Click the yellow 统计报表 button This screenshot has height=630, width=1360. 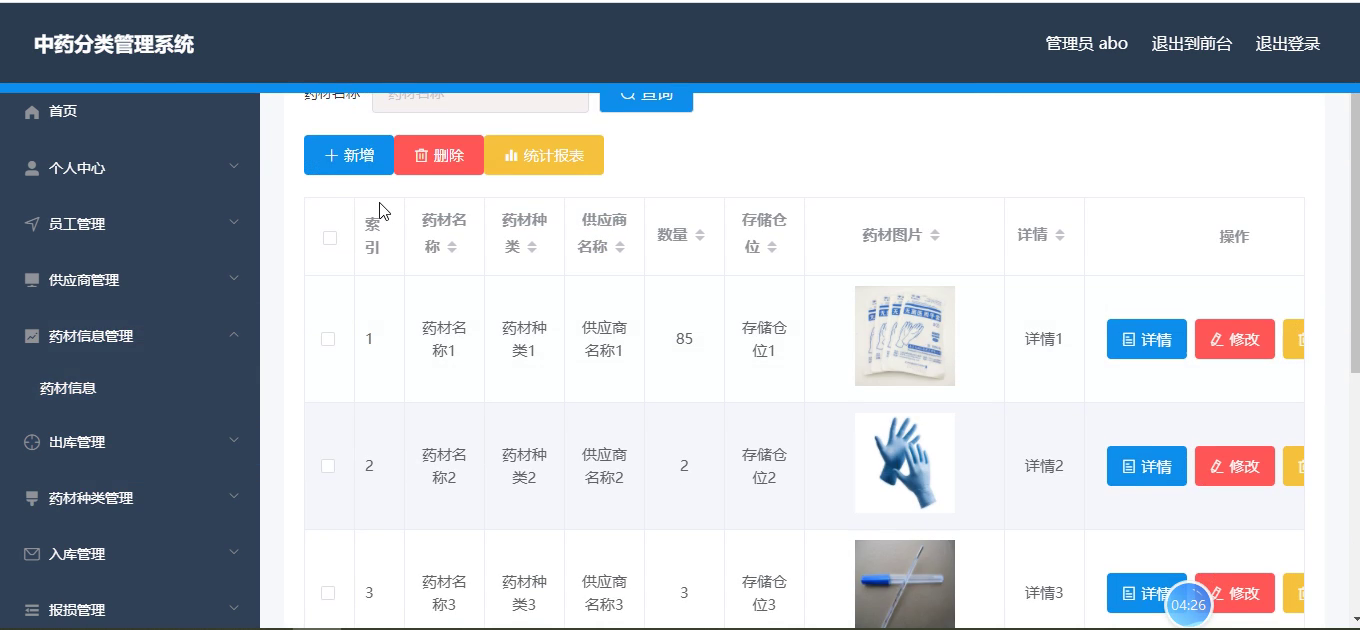pos(544,155)
